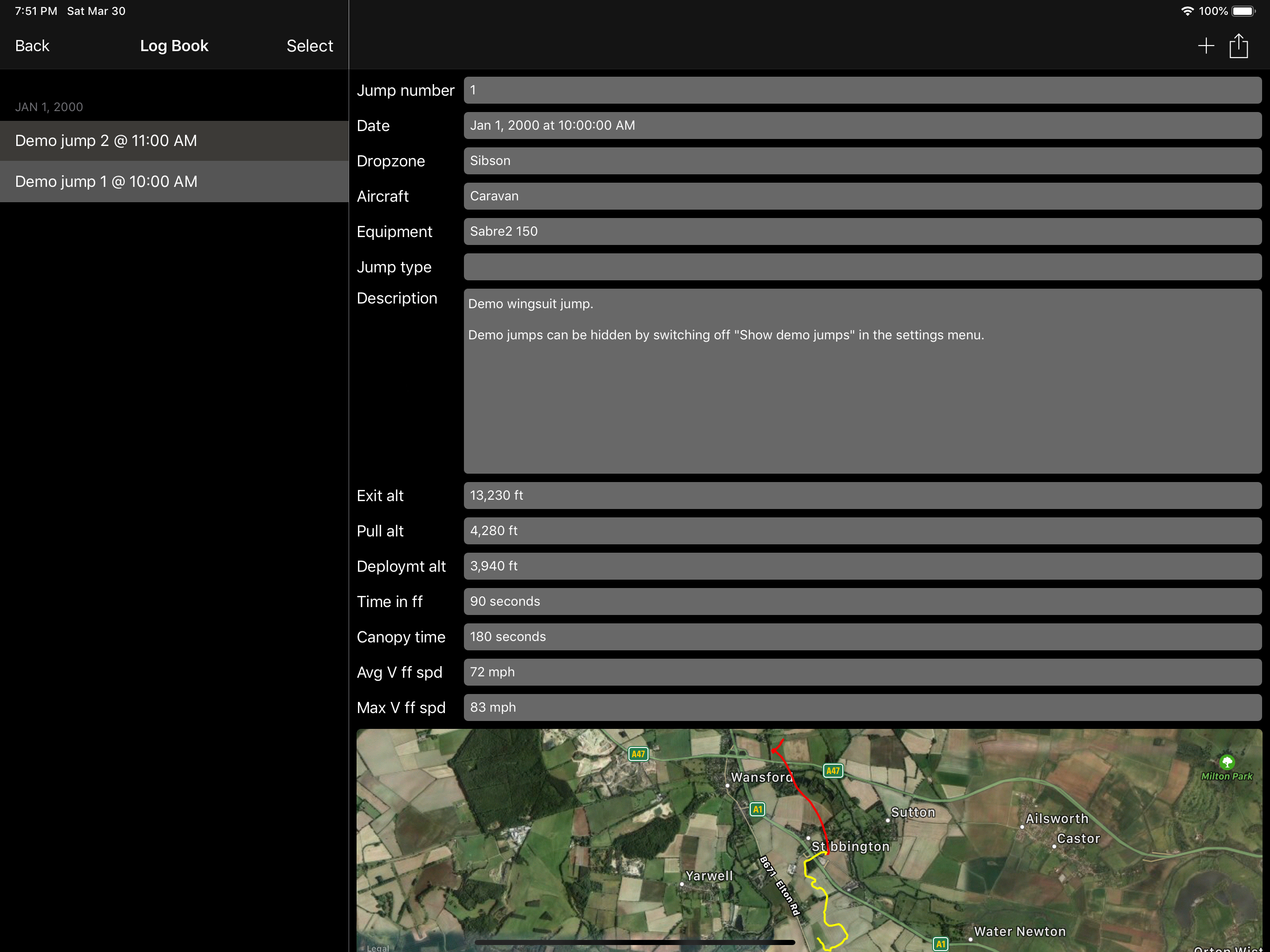Image resolution: width=1270 pixels, height=952 pixels.
Task: Go Back from Log Book
Action: (x=32, y=46)
